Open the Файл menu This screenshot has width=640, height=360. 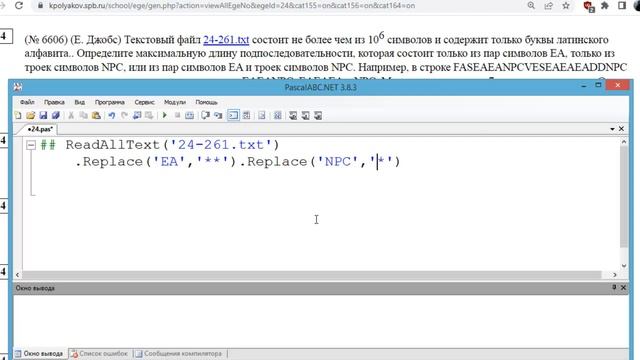click(x=27, y=102)
